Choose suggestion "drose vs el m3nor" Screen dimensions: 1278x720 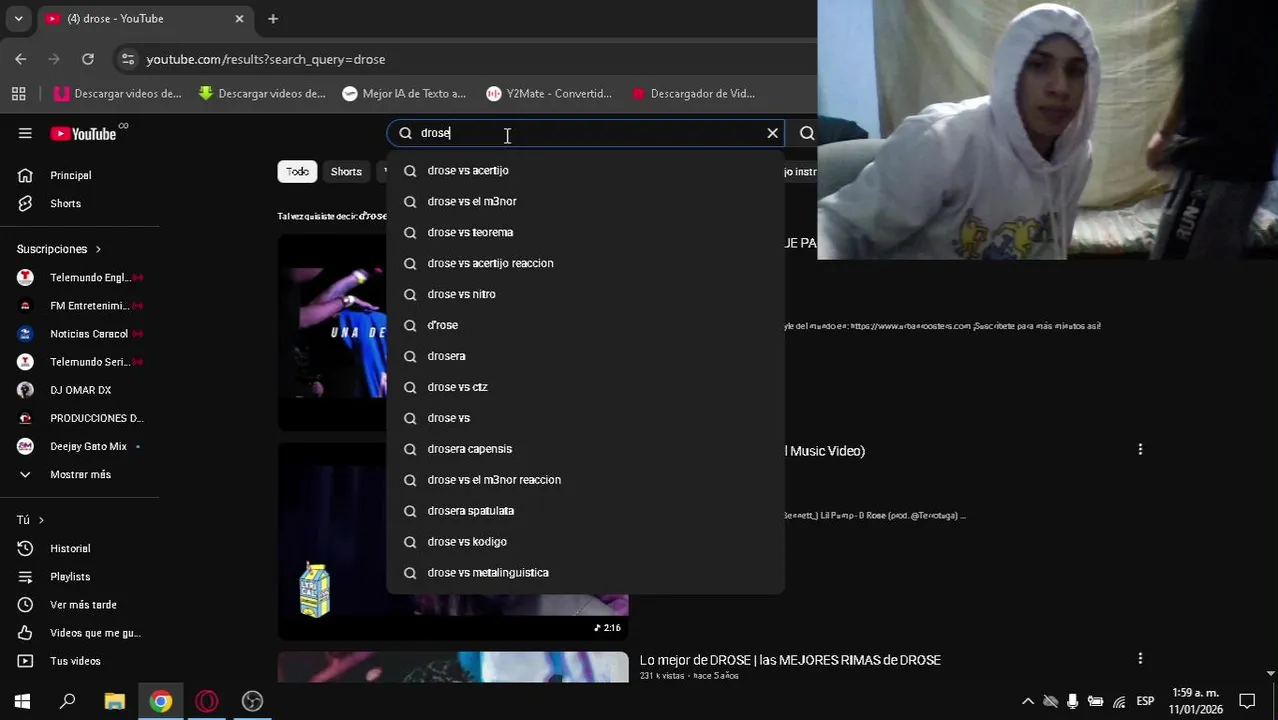click(x=585, y=201)
